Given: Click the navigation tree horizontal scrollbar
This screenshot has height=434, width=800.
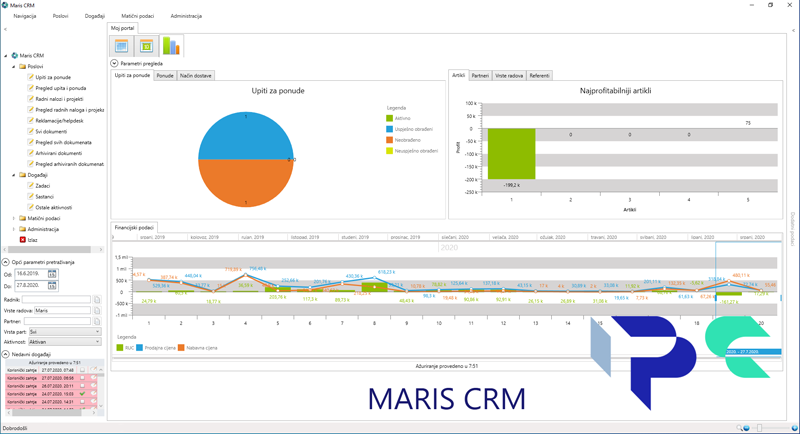Looking at the screenshot, I should tap(47, 249).
